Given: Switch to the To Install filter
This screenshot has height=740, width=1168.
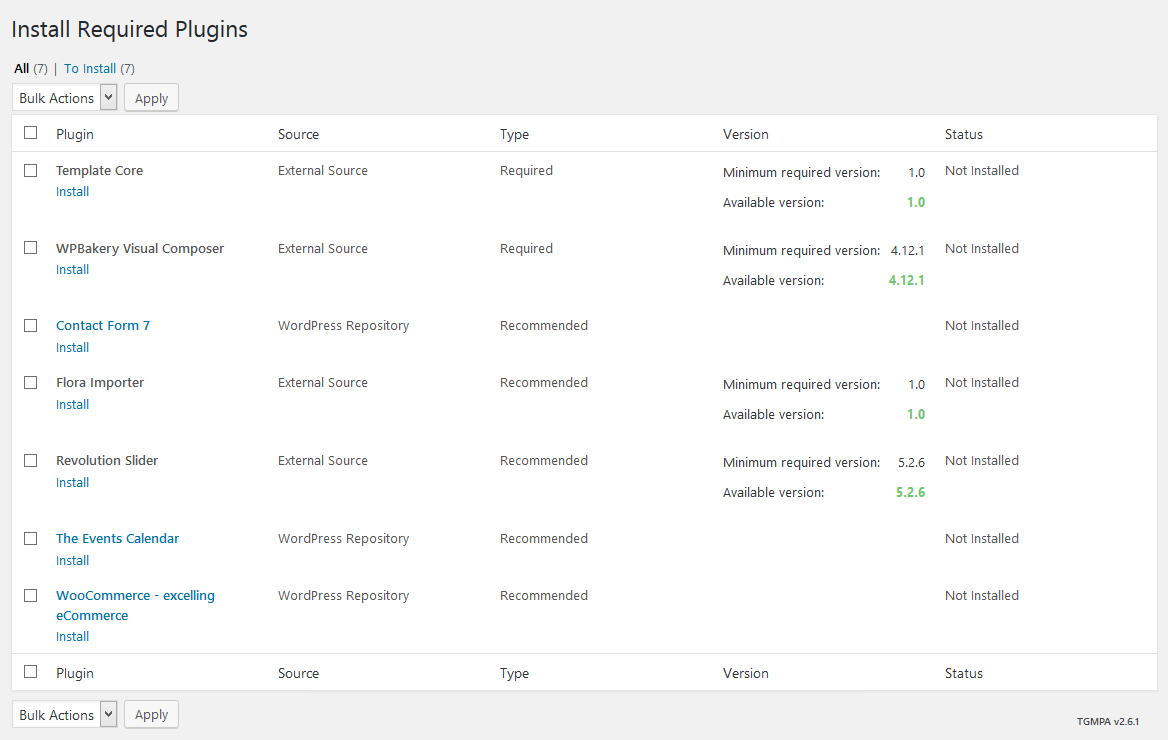Looking at the screenshot, I should (90, 69).
